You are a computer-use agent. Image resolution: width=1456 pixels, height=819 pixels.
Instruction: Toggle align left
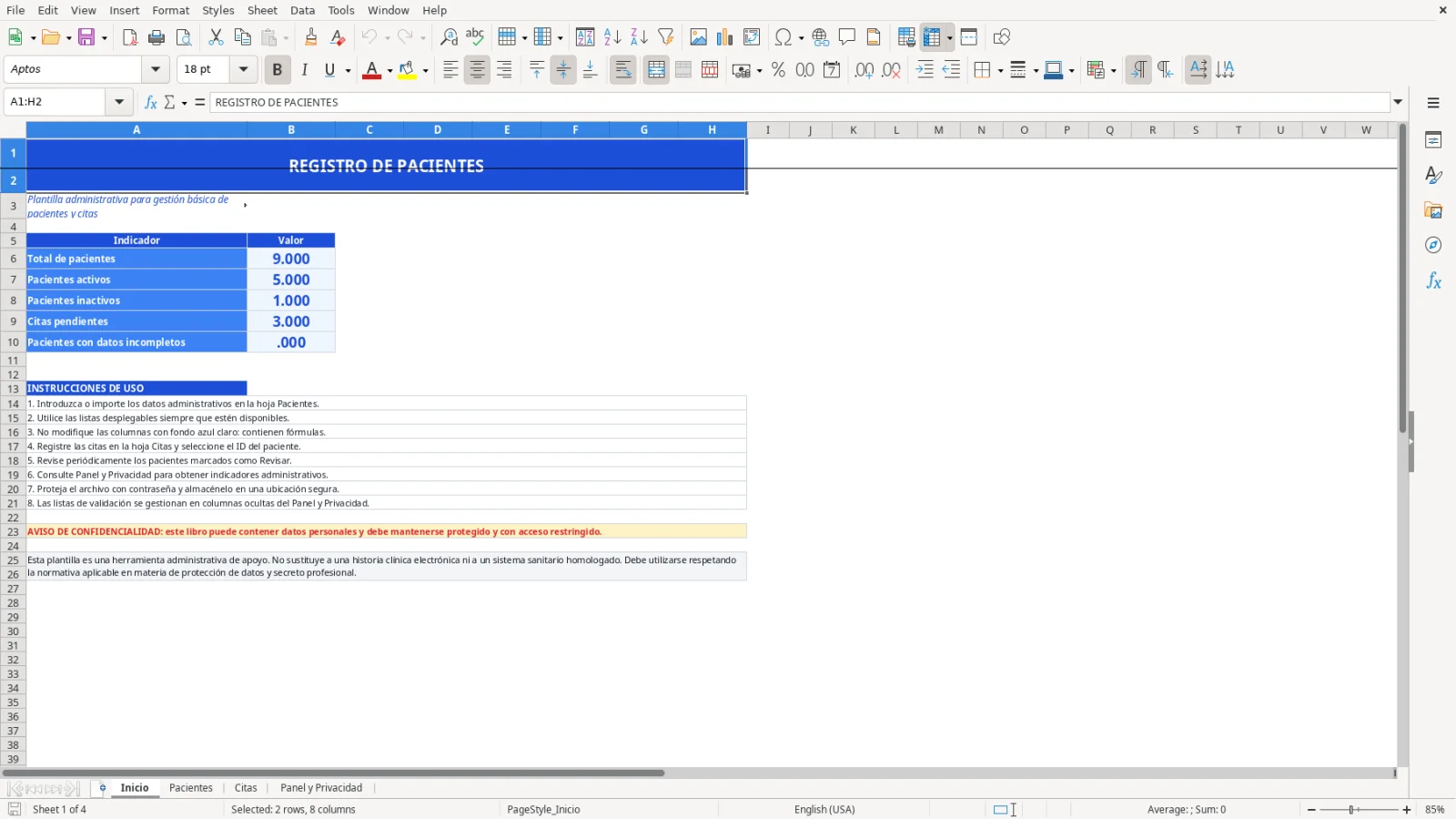[450, 70]
